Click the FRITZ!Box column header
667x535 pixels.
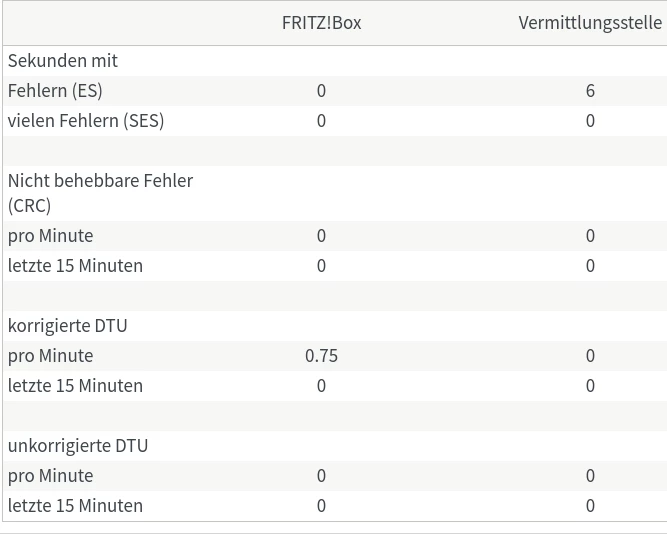[x=321, y=23]
